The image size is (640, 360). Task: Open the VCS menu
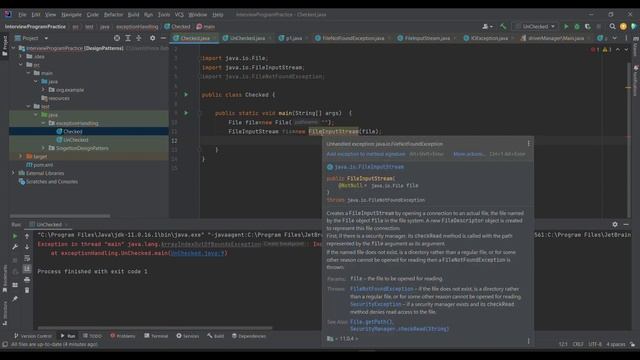click(179, 14)
